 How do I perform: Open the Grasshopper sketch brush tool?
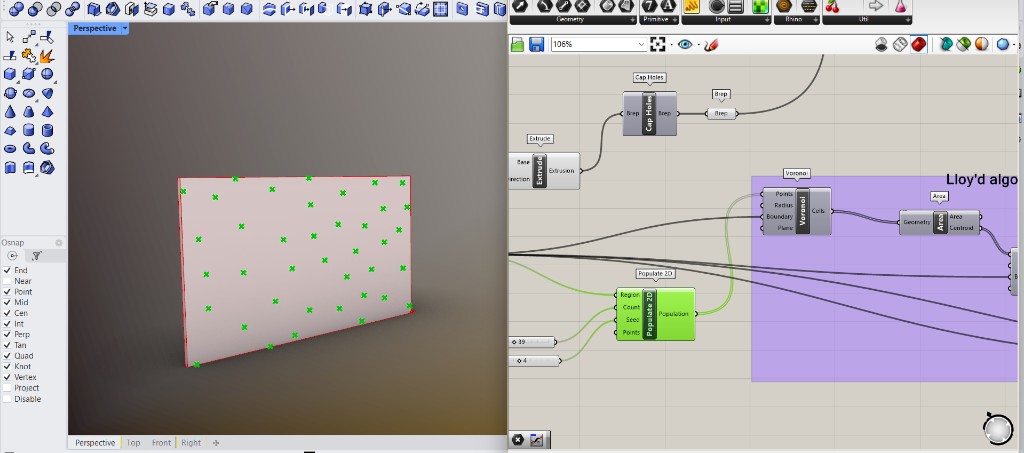click(x=711, y=44)
